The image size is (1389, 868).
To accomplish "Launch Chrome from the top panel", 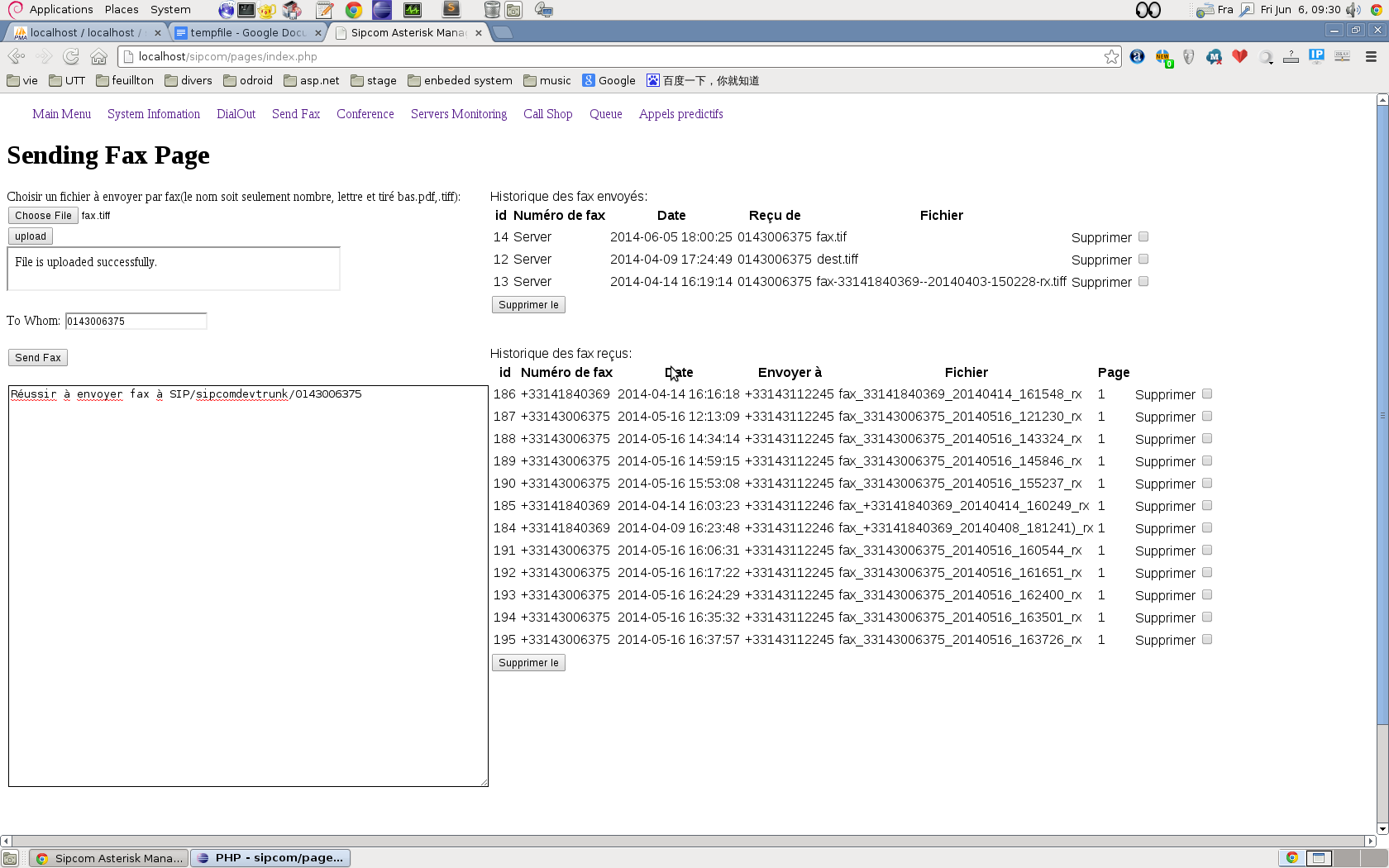I will pyautogui.click(x=354, y=10).
